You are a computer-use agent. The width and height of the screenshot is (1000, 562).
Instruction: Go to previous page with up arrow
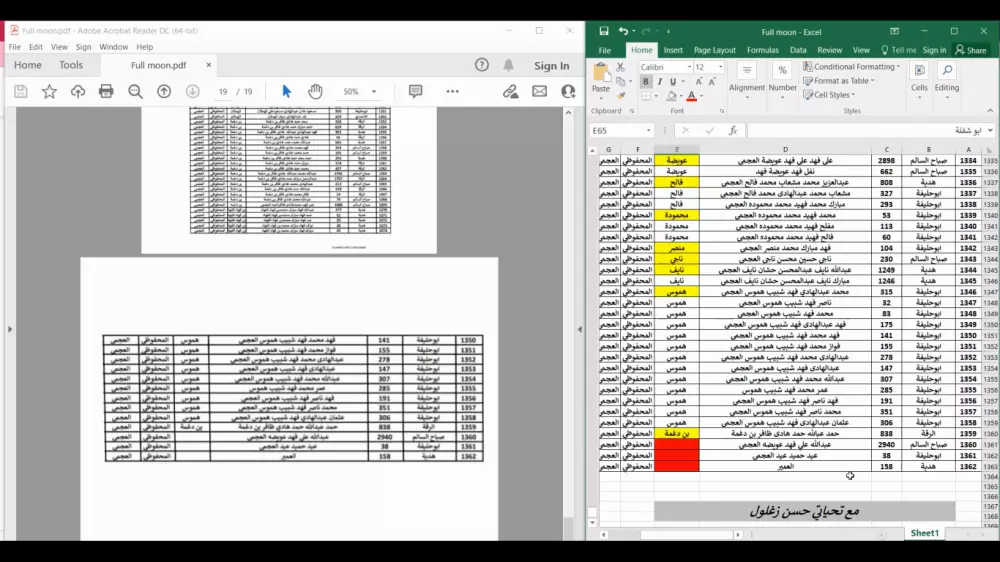(x=164, y=92)
